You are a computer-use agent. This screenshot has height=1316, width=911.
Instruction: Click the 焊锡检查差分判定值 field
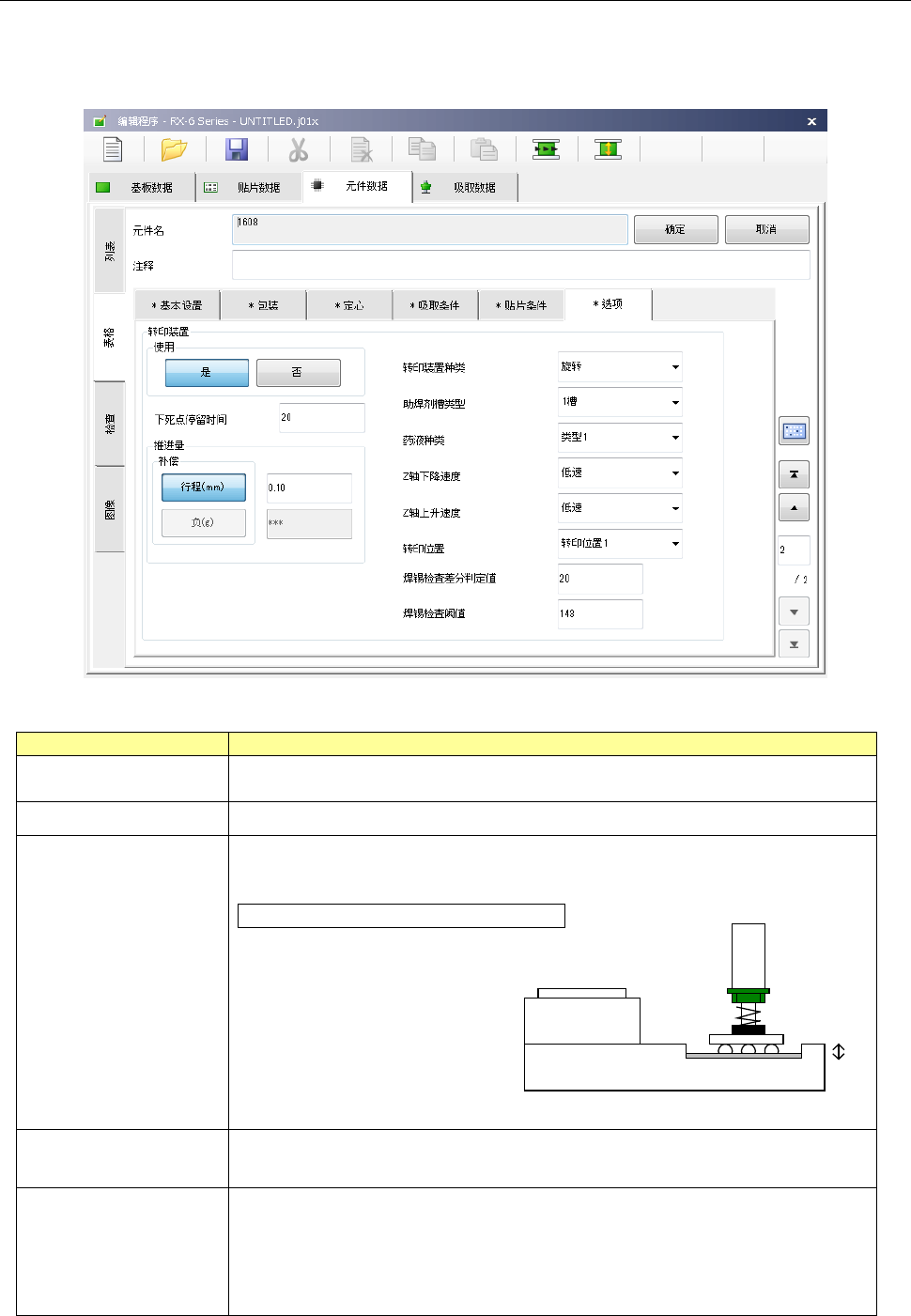[x=600, y=579]
